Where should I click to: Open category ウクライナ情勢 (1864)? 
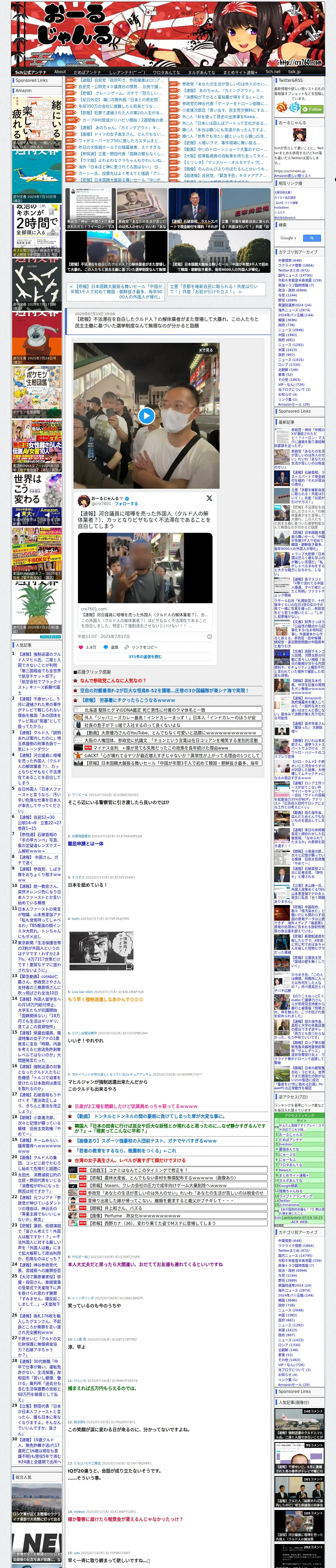[296, 266]
